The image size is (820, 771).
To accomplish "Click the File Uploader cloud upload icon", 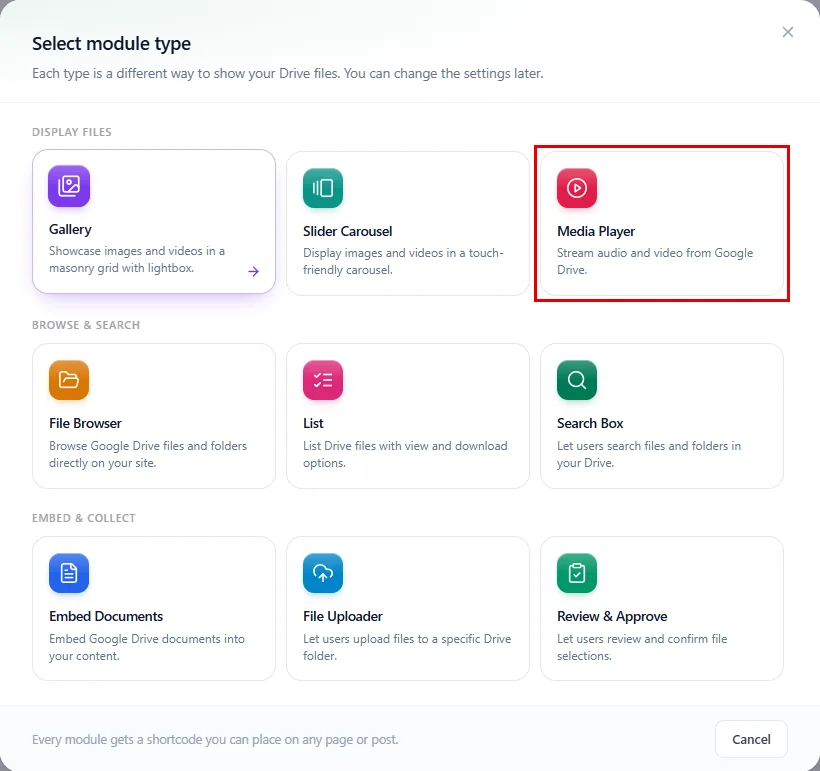I will point(323,573).
